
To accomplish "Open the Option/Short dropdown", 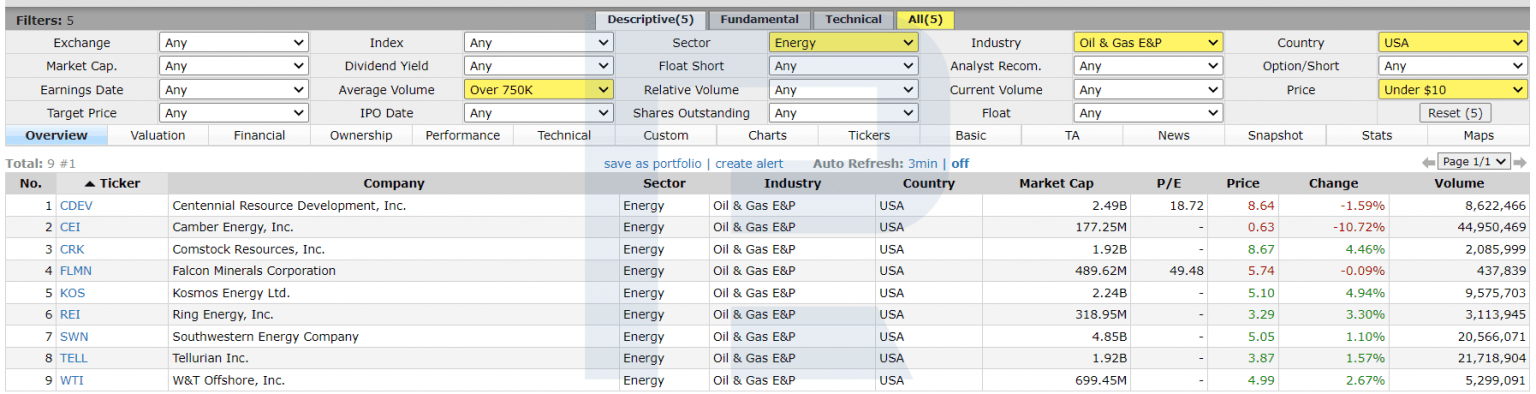I will click(x=1453, y=66).
